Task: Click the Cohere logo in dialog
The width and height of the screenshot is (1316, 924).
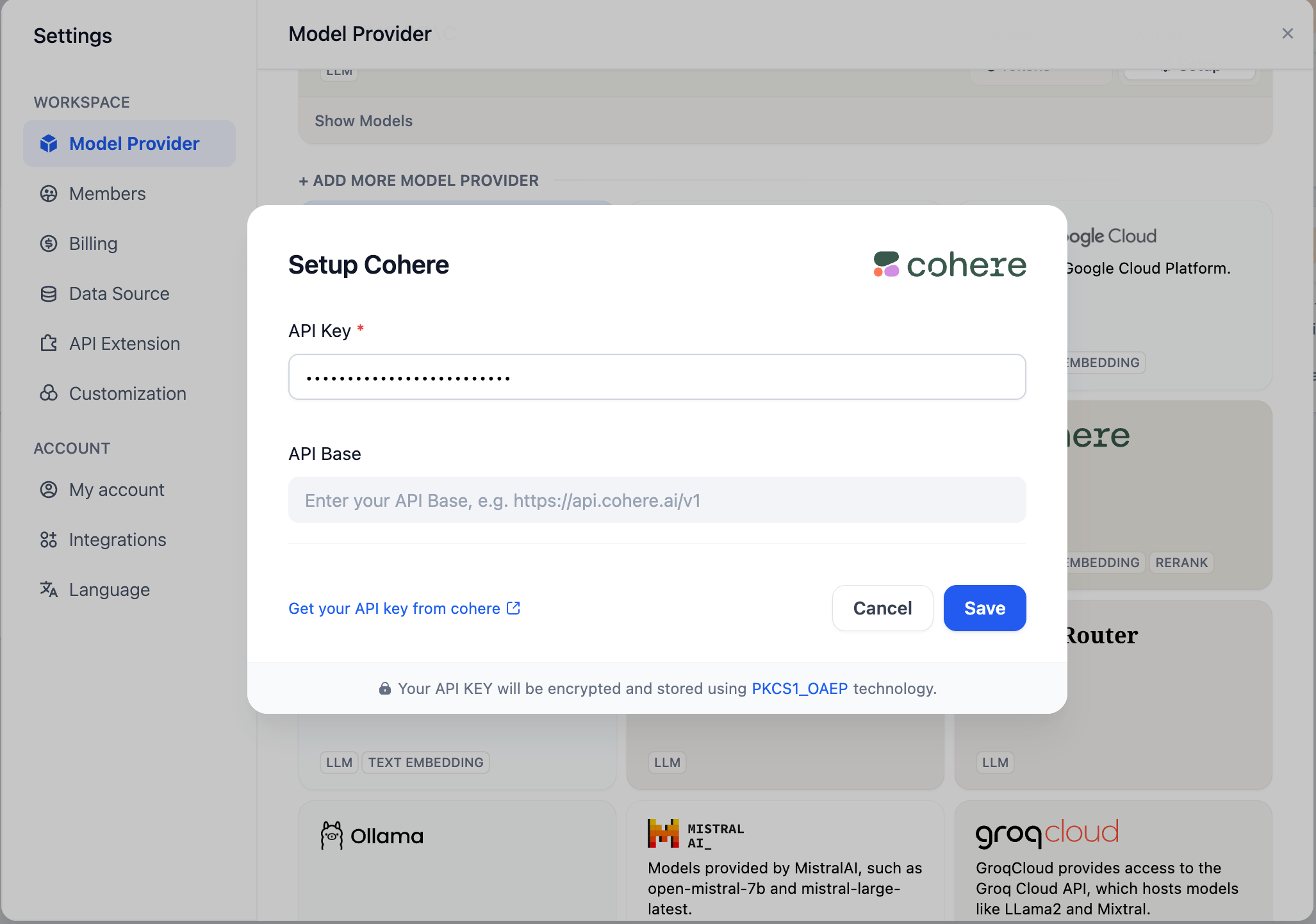Action: coord(950,265)
